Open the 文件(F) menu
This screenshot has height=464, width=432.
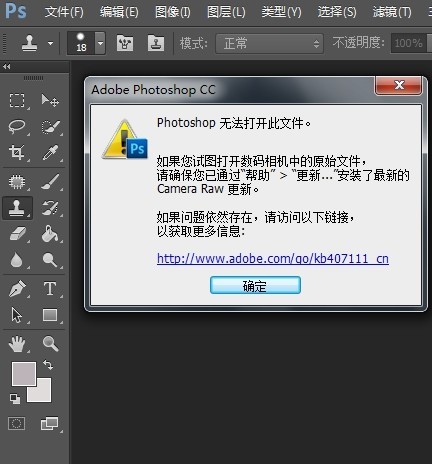[x=64, y=12]
